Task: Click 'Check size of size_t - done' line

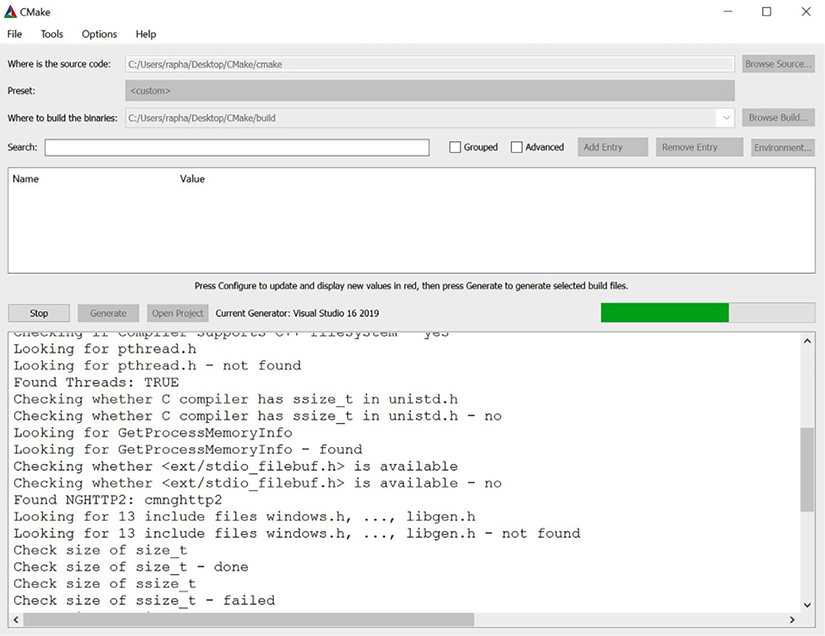Action: 131,567
